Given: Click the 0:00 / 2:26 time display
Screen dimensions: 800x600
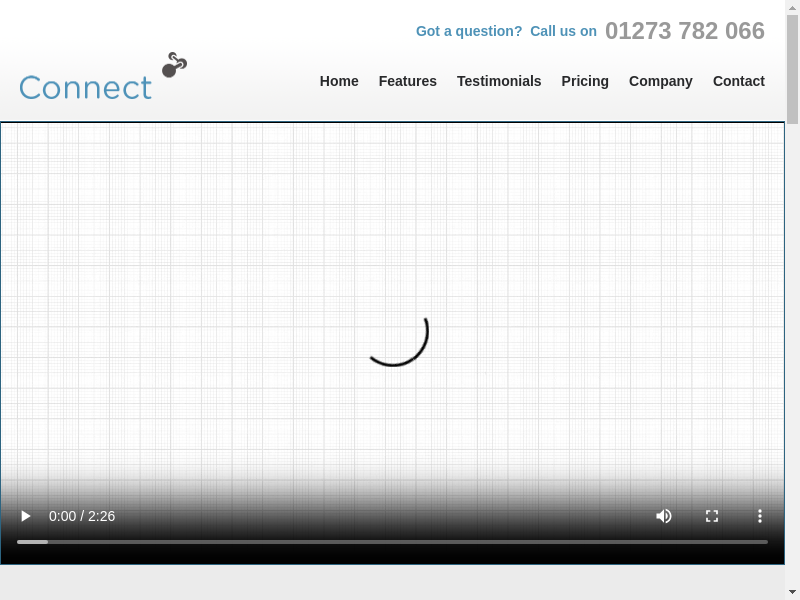Looking at the screenshot, I should pyautogui.click(x=82, y=516).
